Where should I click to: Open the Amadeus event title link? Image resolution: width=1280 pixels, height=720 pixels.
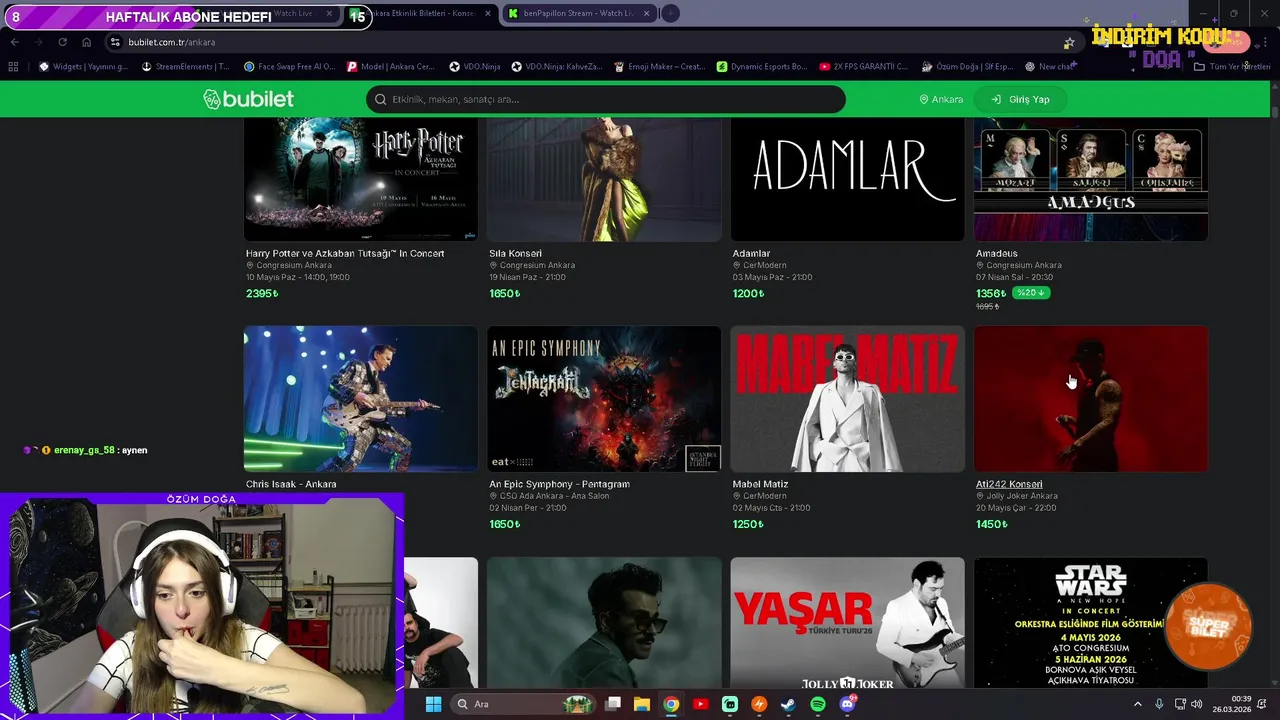996,253
